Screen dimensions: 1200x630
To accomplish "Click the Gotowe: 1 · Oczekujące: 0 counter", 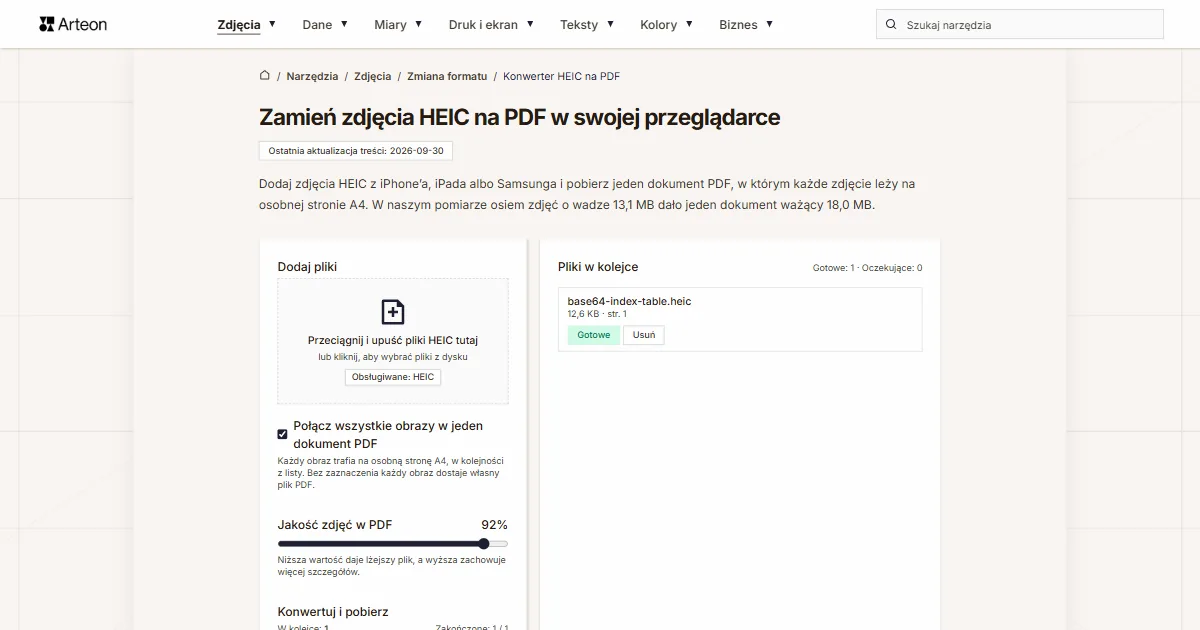I will (867, 268).
